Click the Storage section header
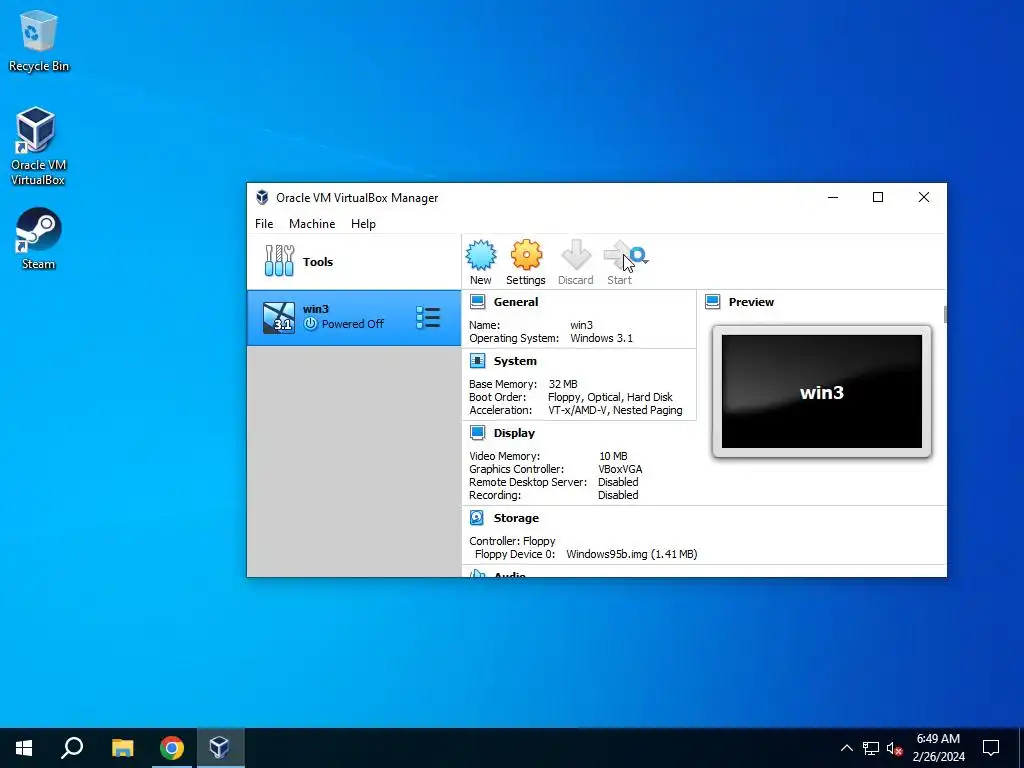The width and height of the screenshot is (1024, 768). tap(516, 518)
